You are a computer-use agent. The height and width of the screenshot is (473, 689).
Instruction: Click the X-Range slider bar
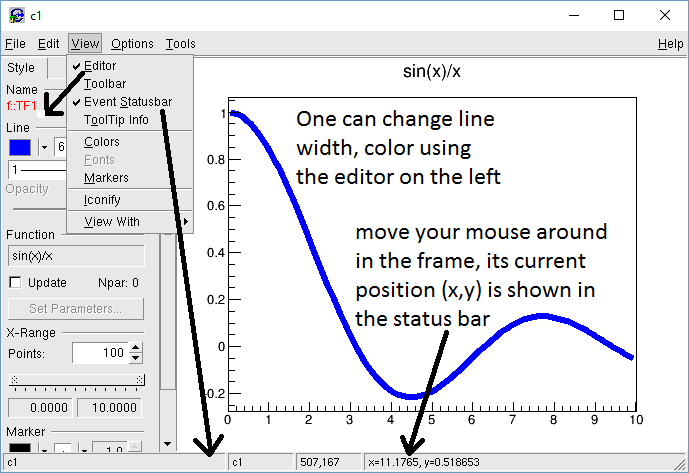(x=76, y=380)
